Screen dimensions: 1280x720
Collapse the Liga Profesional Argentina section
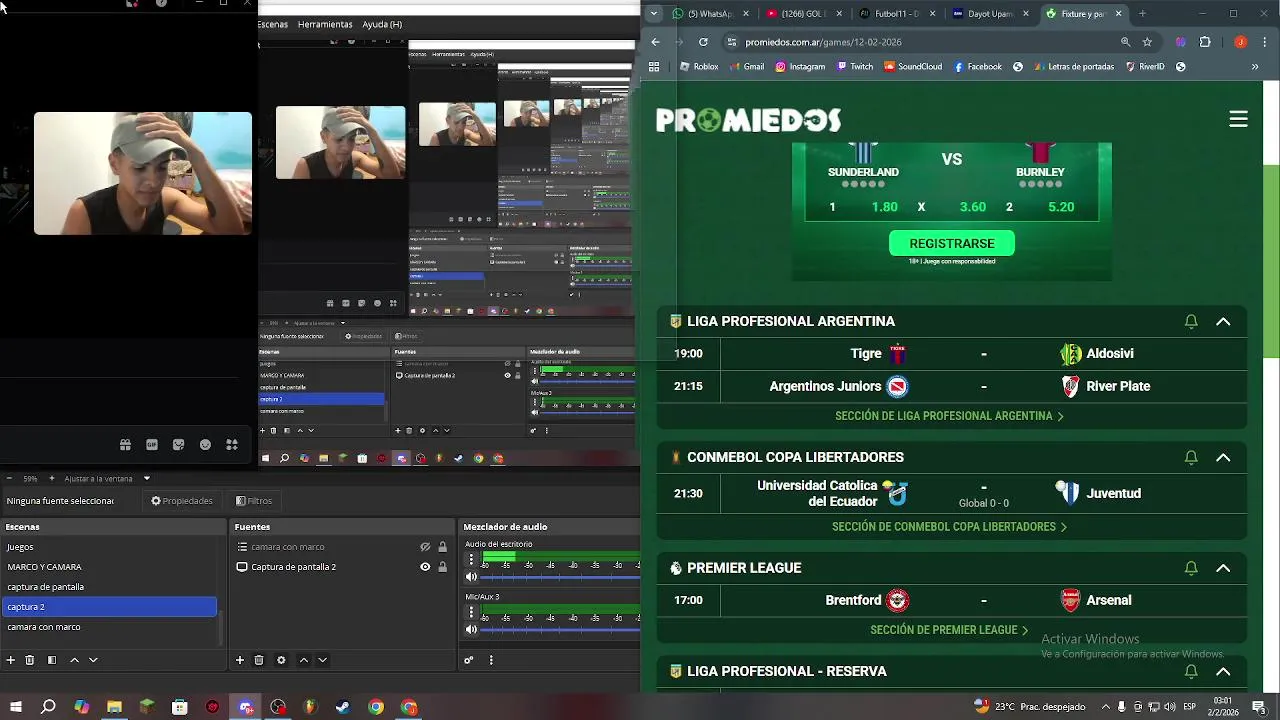pyautogui.click(x=1223, y=321)
